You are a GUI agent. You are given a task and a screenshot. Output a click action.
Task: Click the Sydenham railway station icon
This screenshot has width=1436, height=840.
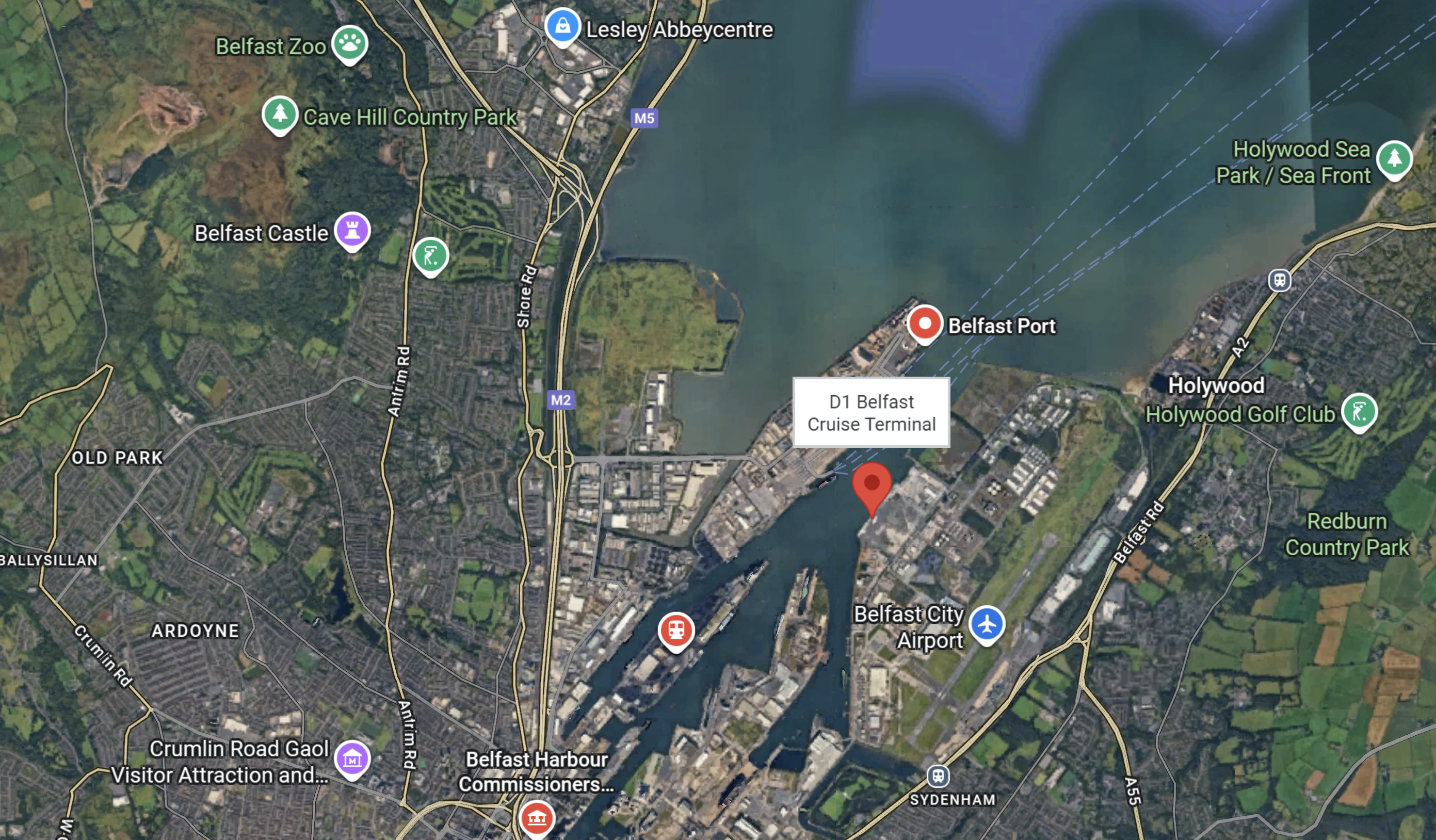coord(938,776)
